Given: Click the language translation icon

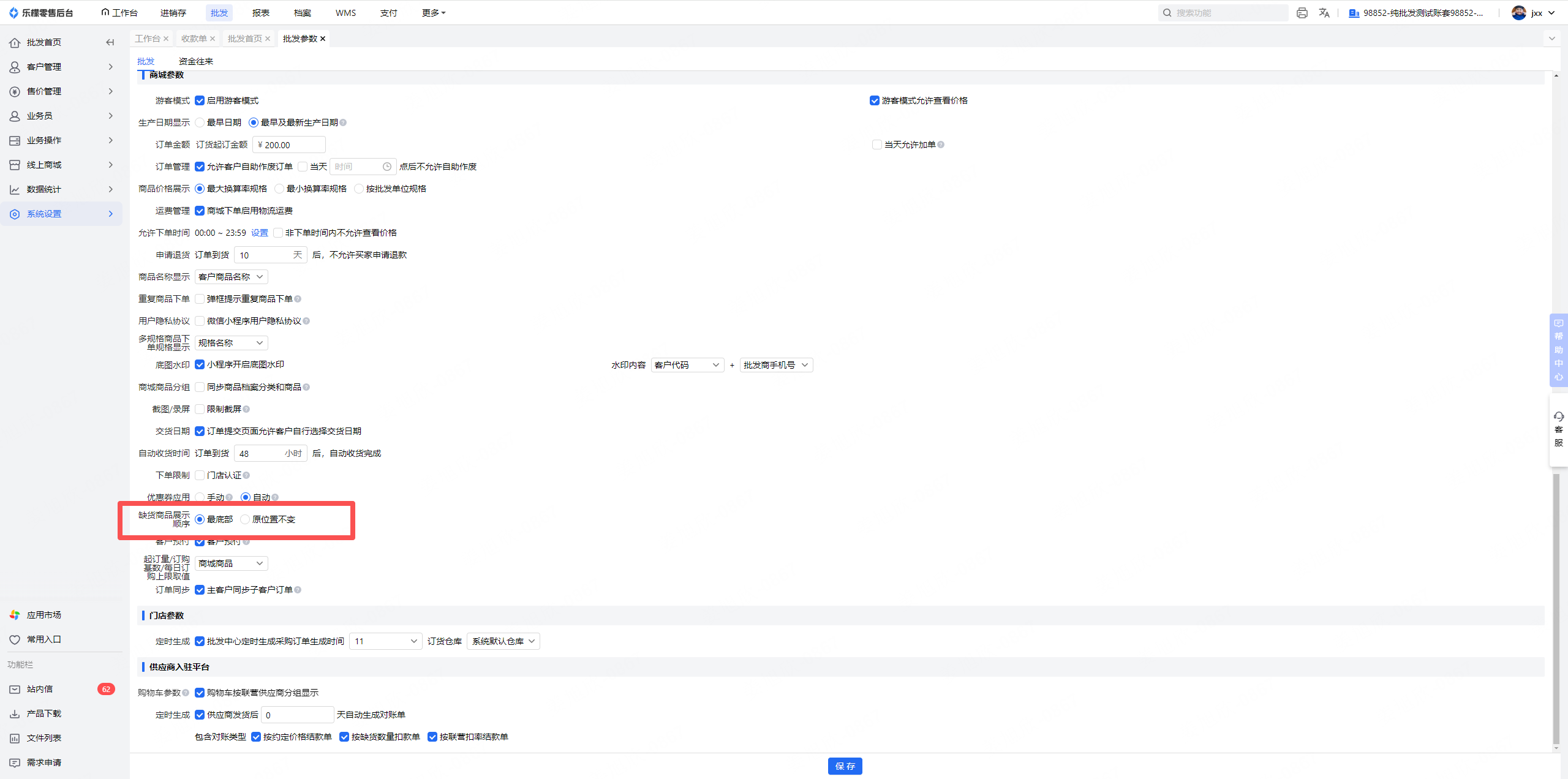Looking at the screenshot, I should click(1324, 13).
